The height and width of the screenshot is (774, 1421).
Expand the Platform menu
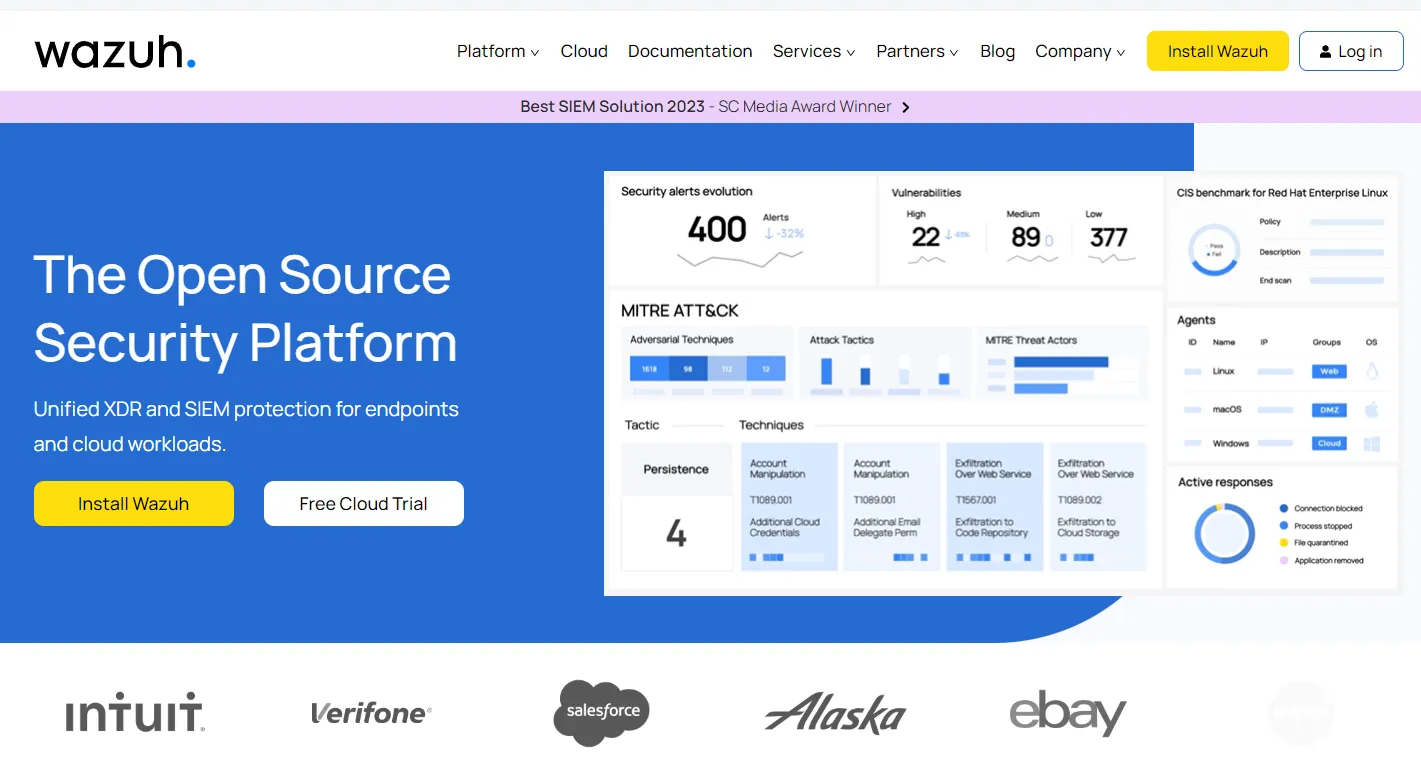pos(498,51)
